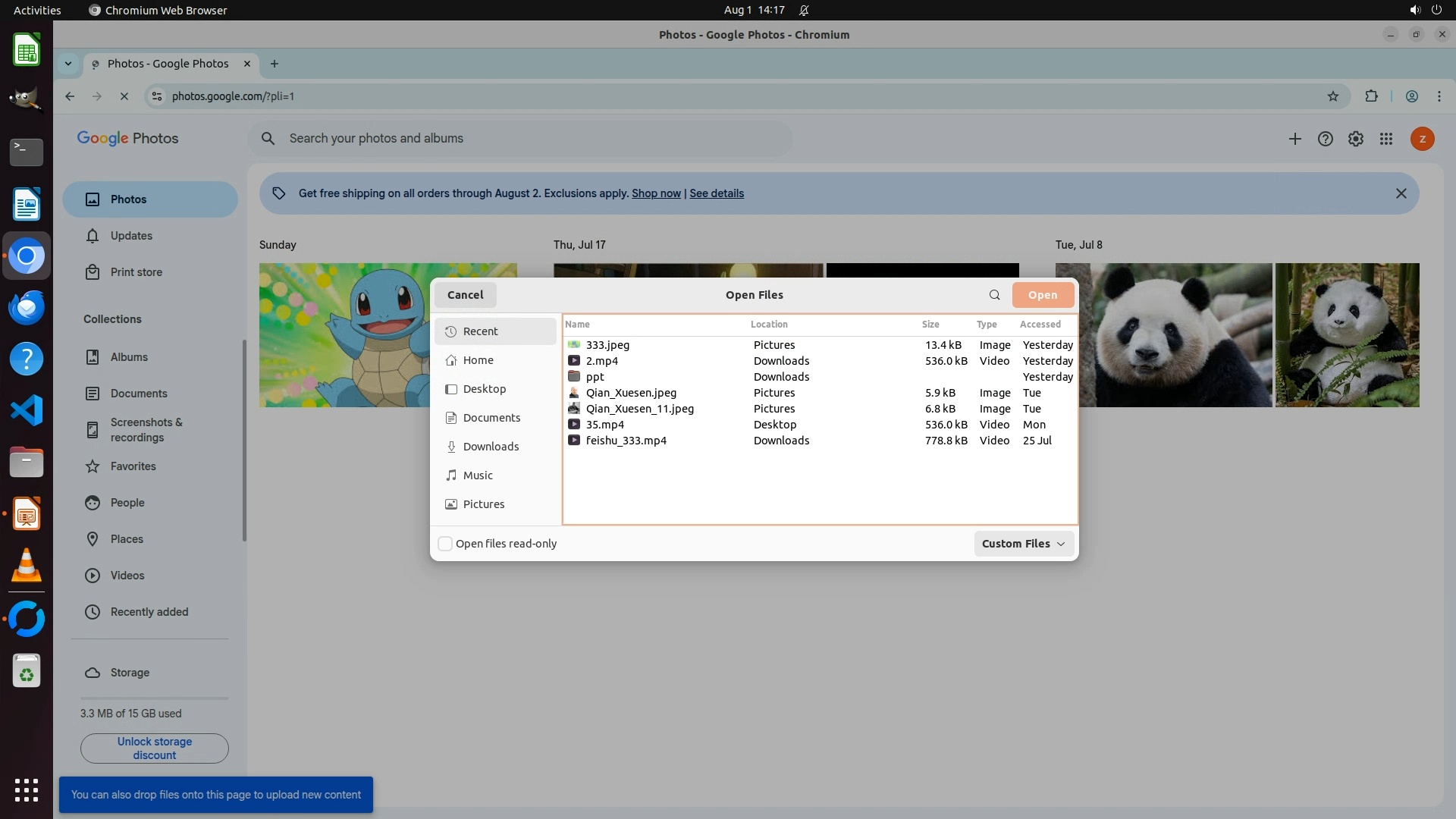Expand the Custom Files filter dropdown
The height and width of the screenshot is (819, 1456).
click(1023, 544)
